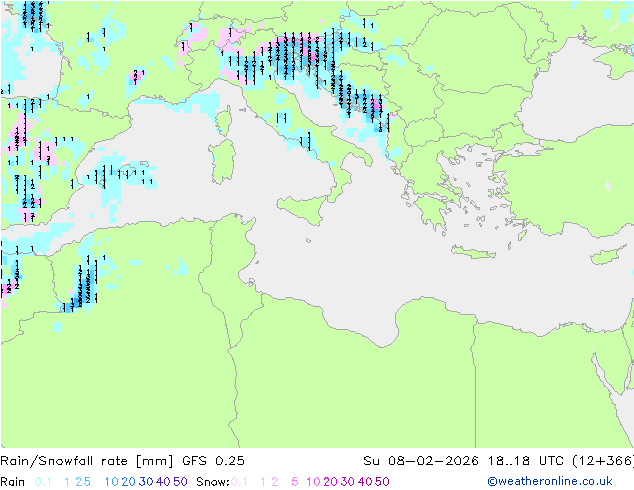Select the 'Rain/Snowfall rate [mm]' title text

point(87,461)
